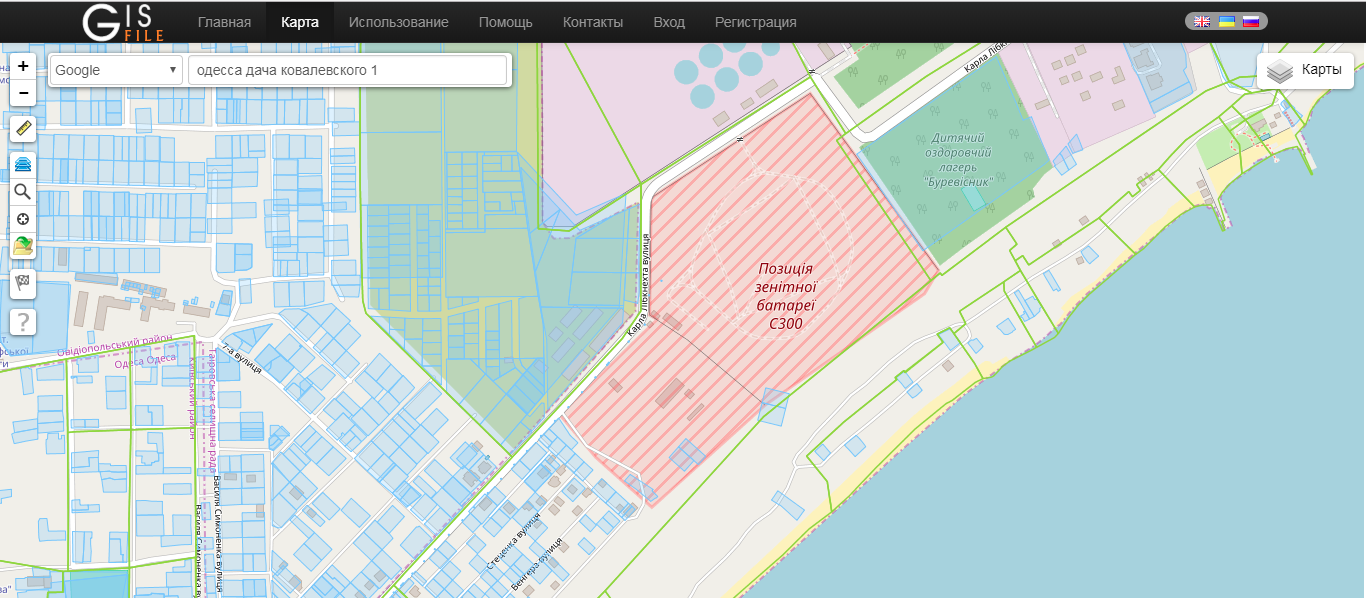The height and width of the screenshot is (598, 1366).
Task: Switch language to English flag
Action: pos(1202,21)
